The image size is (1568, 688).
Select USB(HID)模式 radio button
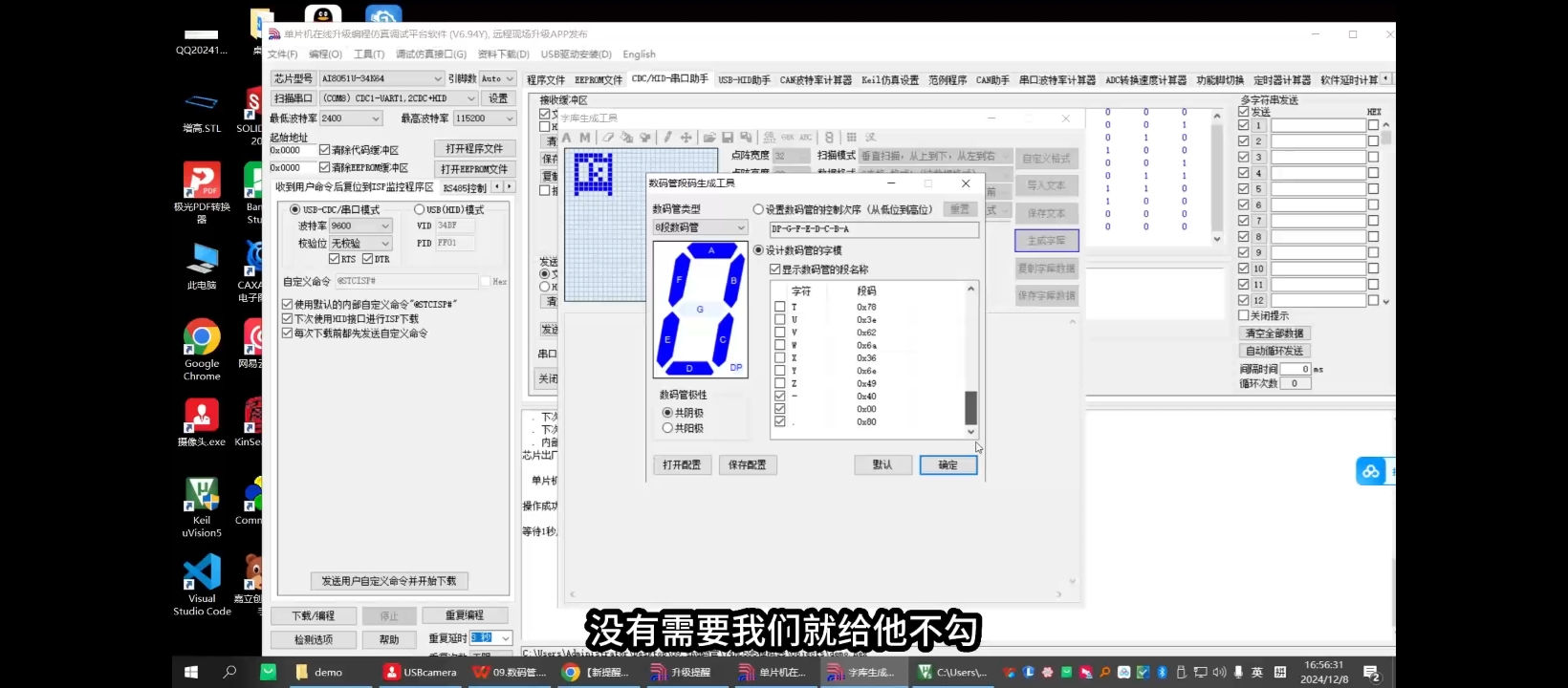pyautogui.click(x=419, y=209)
